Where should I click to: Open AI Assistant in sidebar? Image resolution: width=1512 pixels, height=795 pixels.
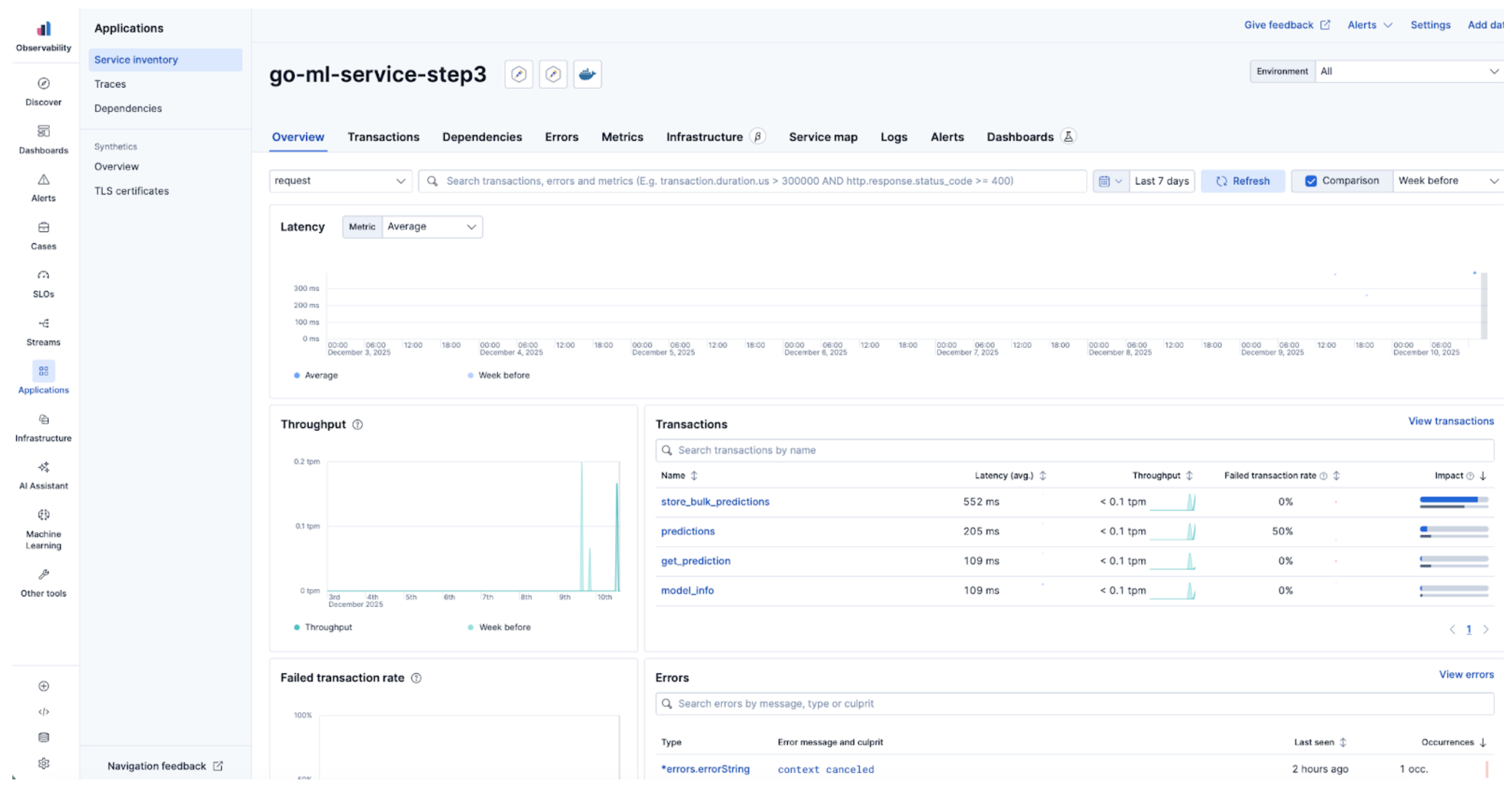coord(43,475)
